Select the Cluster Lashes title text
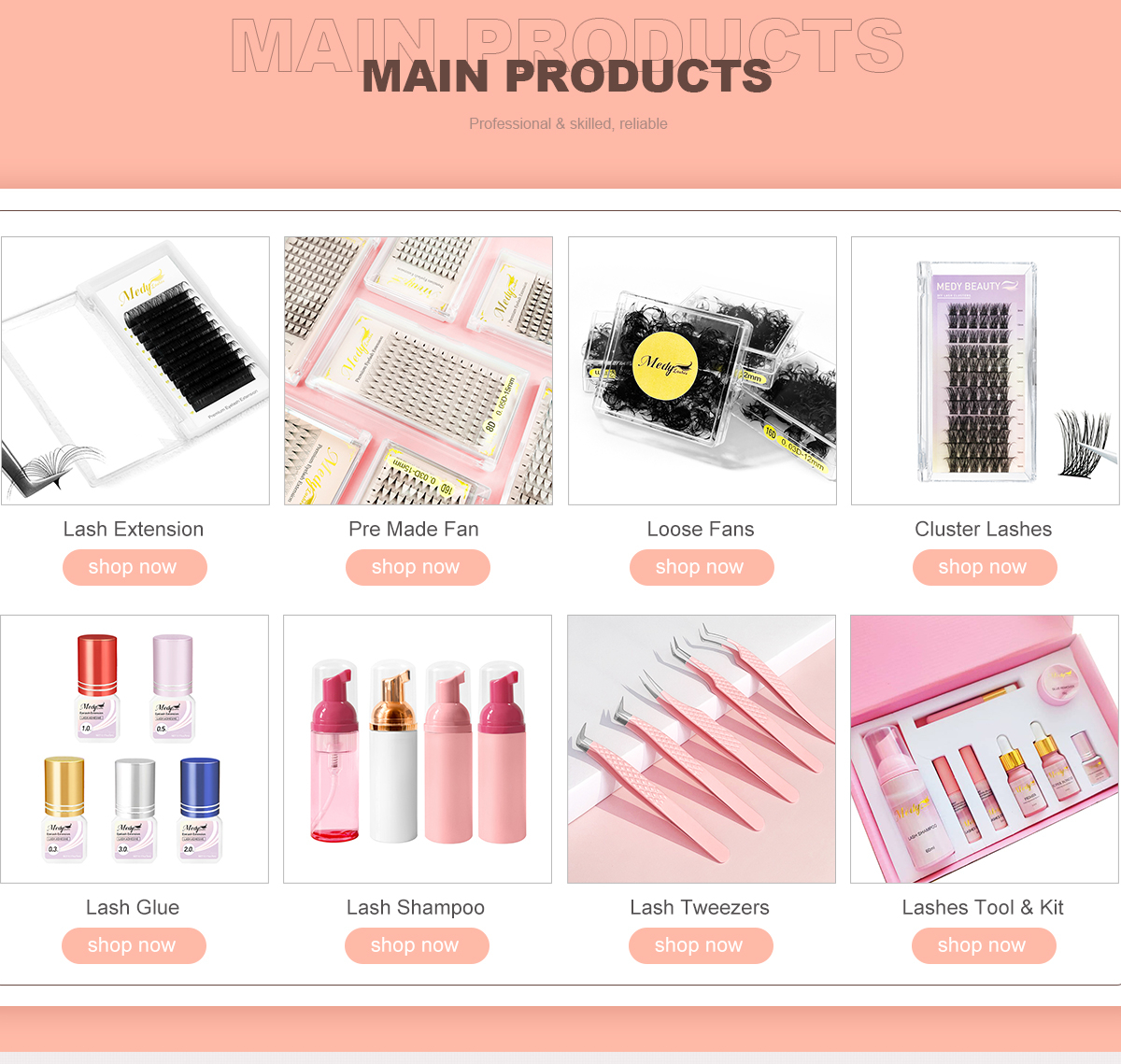Image resolution: width=1121 pixels, height=1064 pixels. (984, 529)
